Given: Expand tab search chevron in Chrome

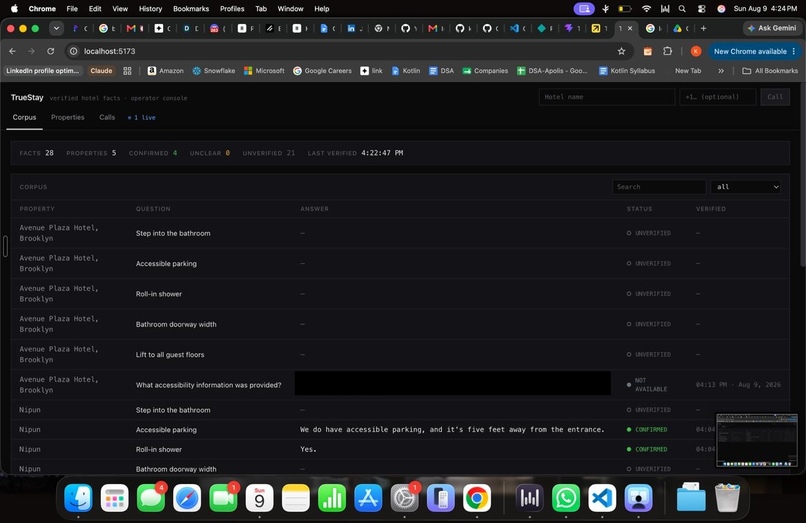Looking at the screenshot, I should [x=56, y=28].
